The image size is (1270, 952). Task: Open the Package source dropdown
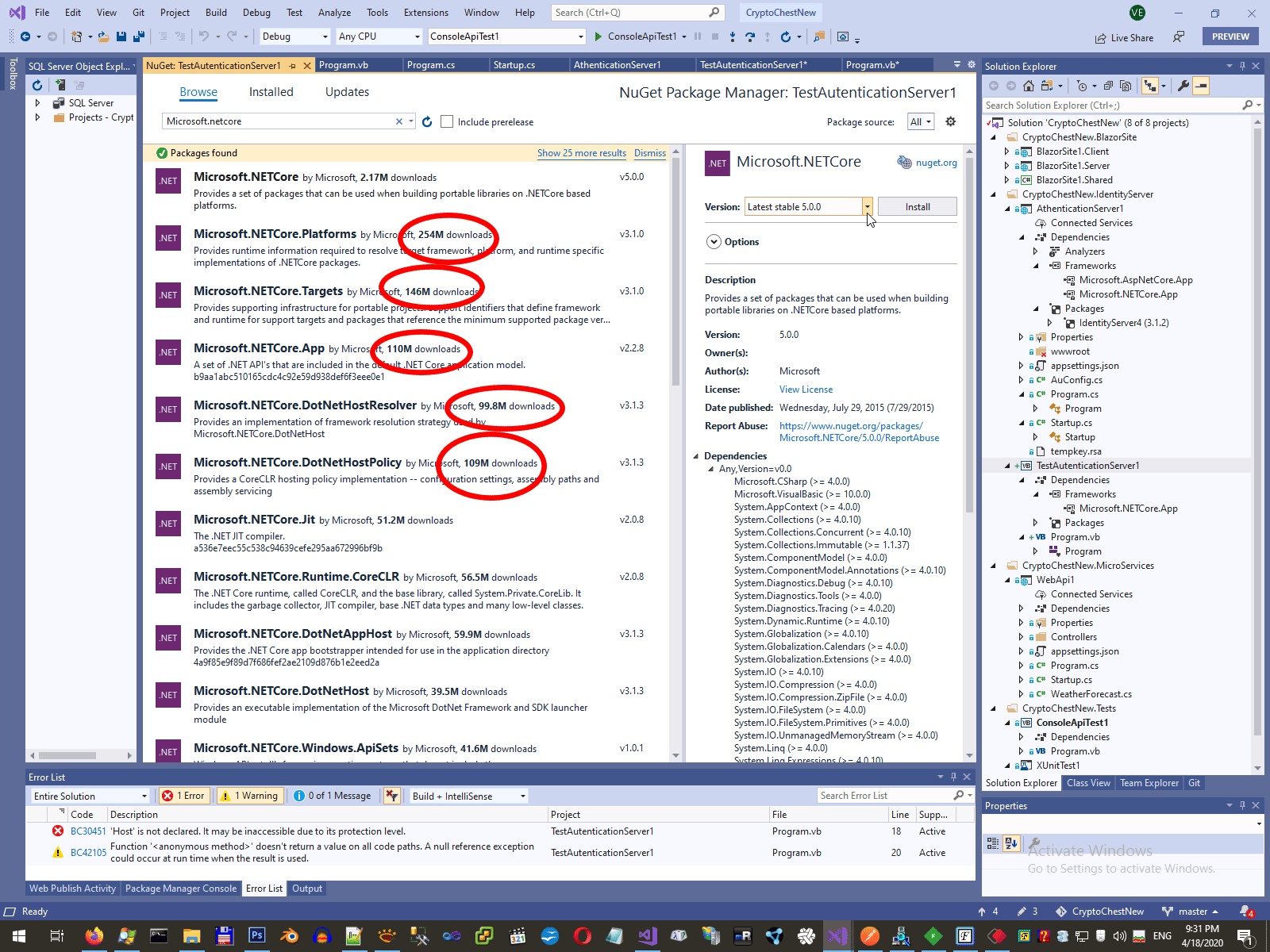921,121
